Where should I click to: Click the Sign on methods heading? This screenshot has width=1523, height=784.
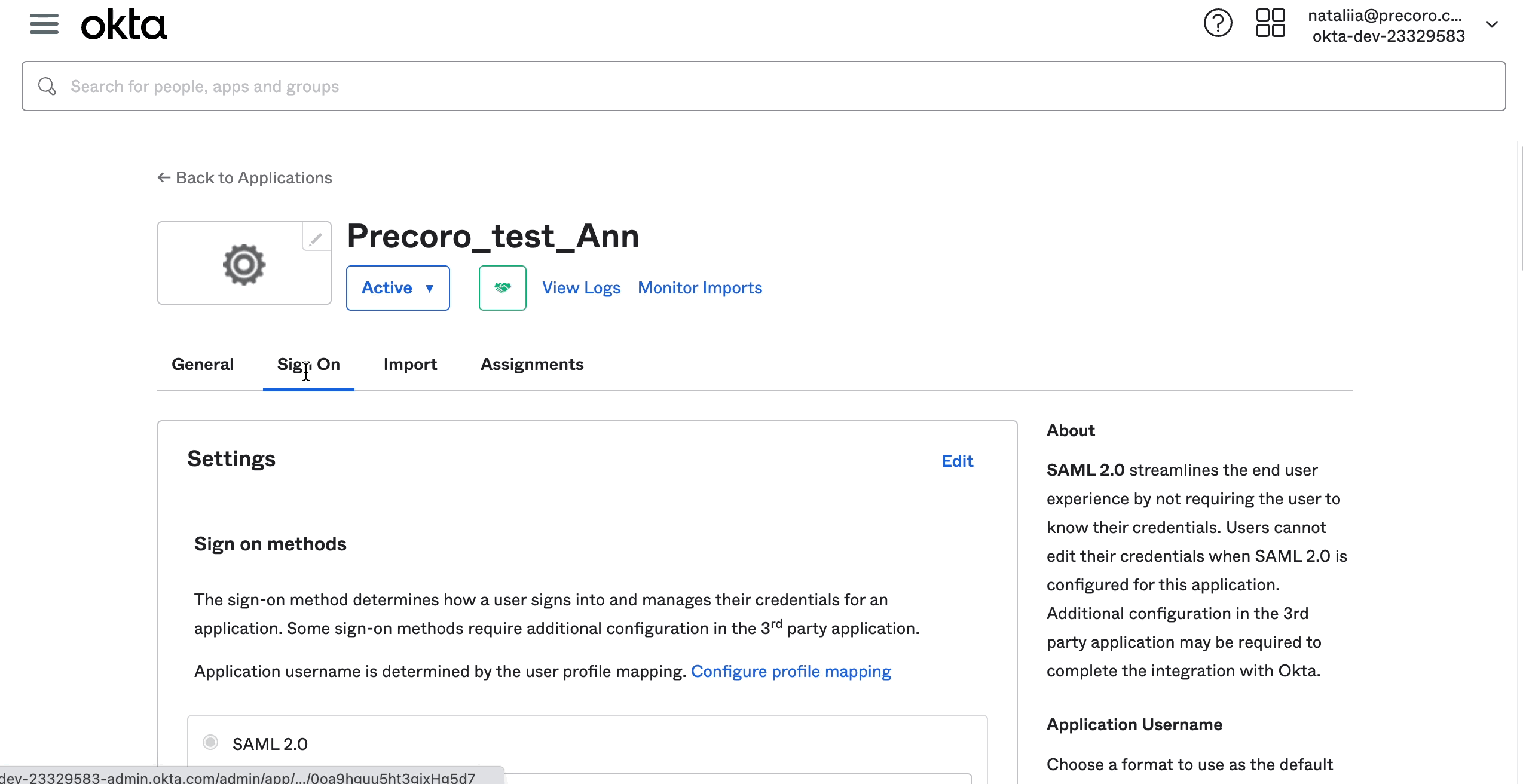[x=270, y=544]
